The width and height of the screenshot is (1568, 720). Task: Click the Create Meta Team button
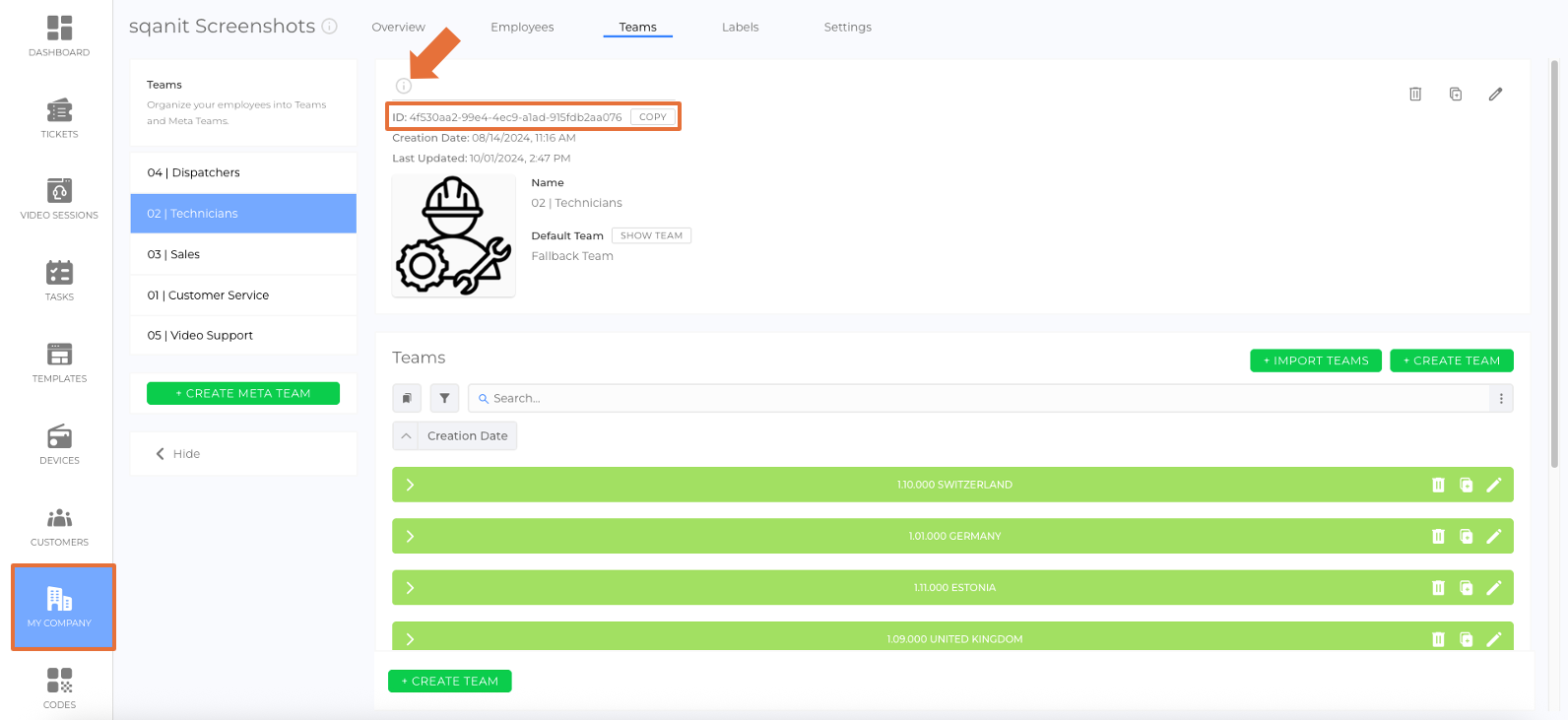pos(243,394)
